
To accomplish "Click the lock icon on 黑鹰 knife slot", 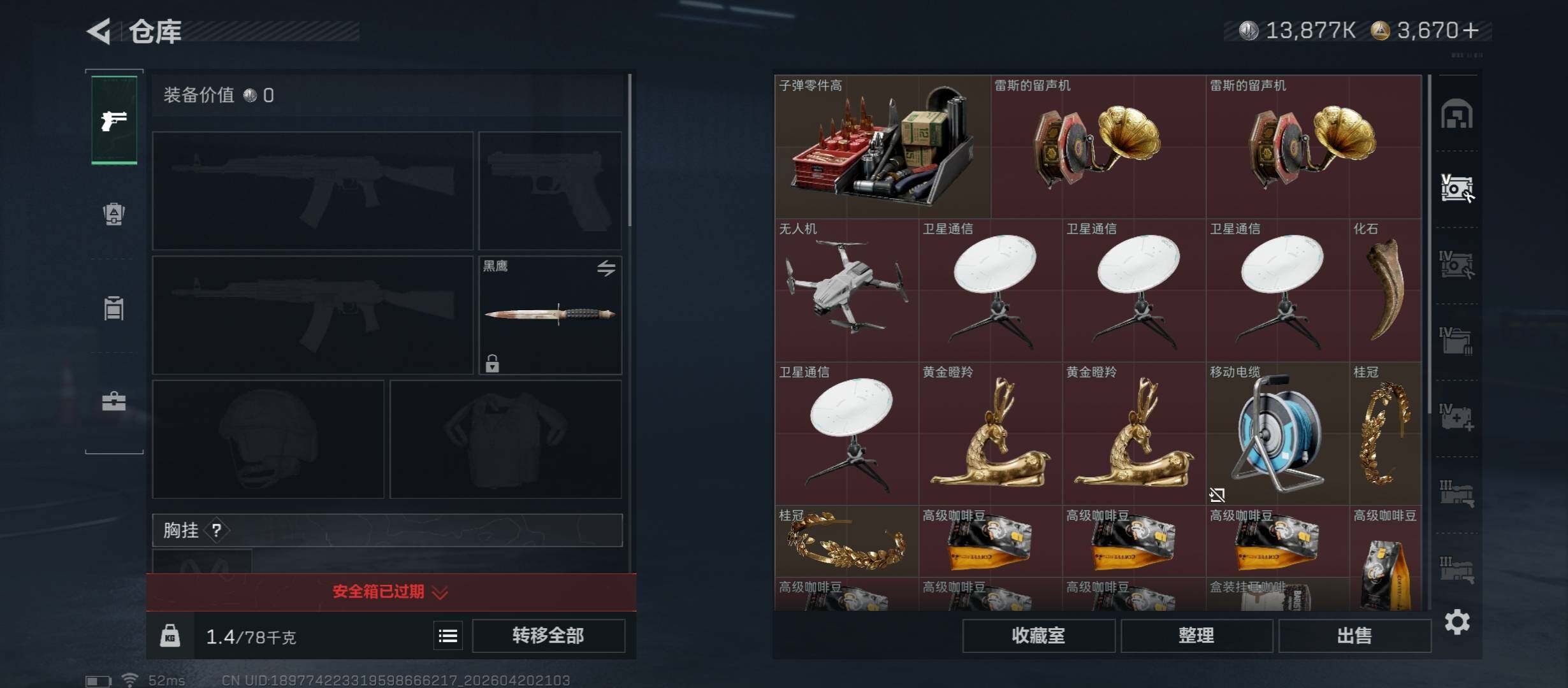I will (x=492, y=364).
